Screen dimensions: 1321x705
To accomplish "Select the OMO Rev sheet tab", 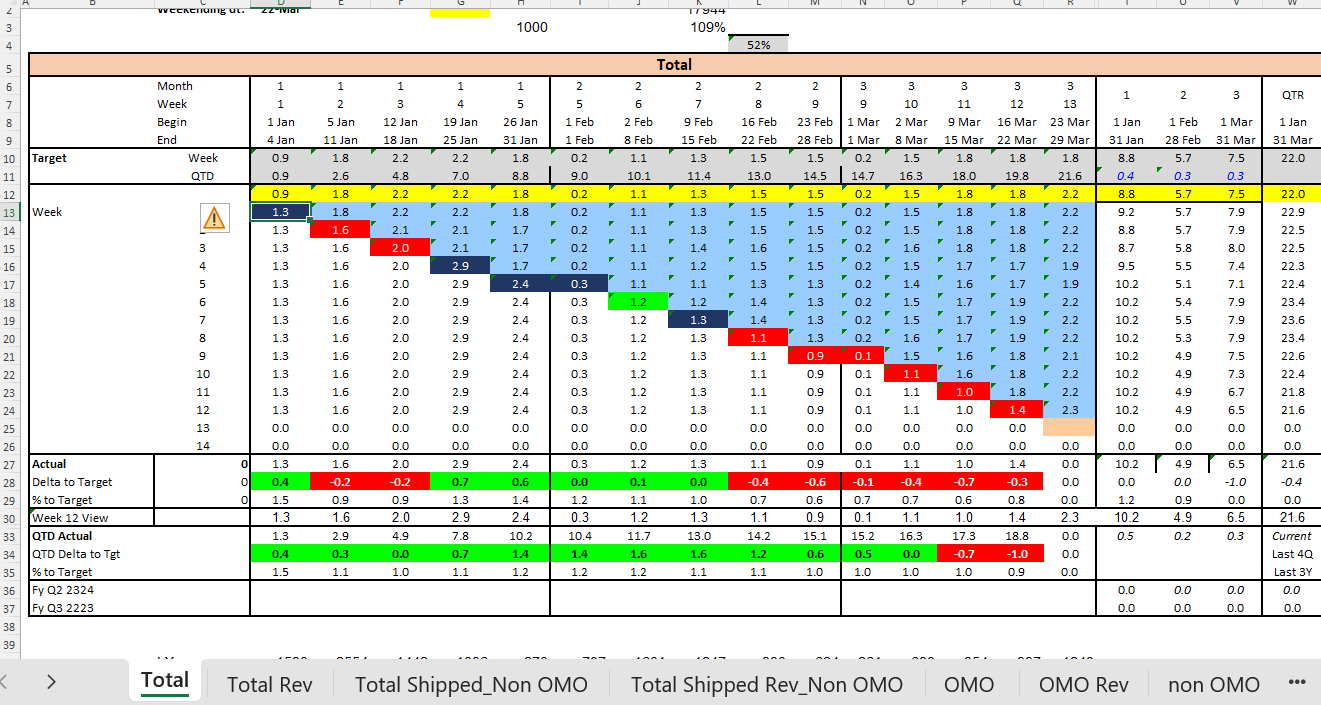I will point(1083,684).
